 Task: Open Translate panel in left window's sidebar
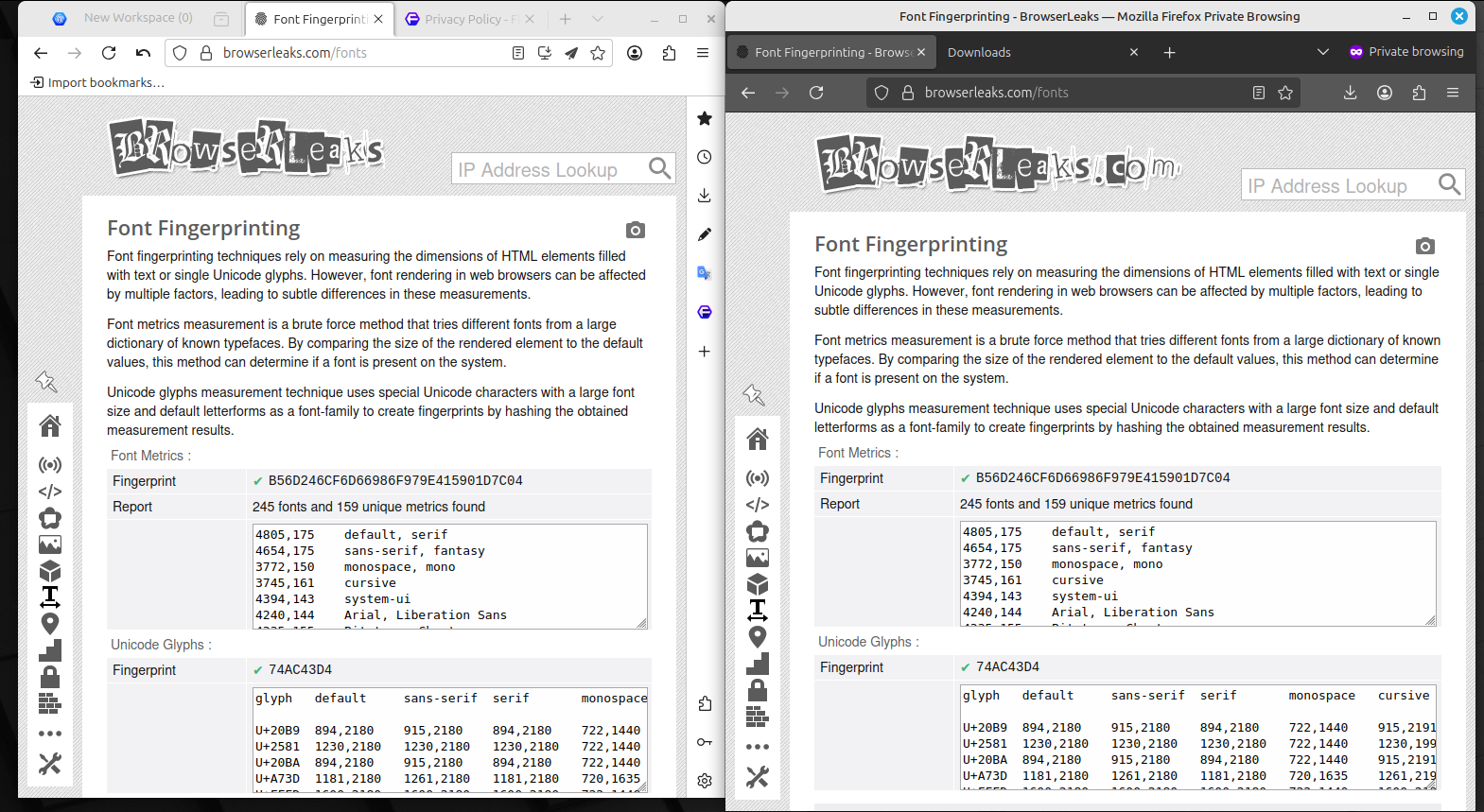point(704,273)
